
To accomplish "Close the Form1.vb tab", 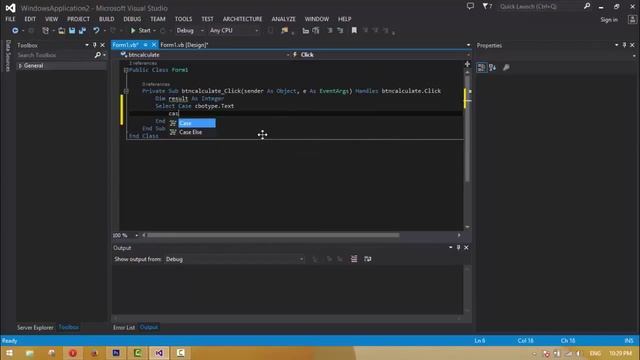I will [154, 45].
